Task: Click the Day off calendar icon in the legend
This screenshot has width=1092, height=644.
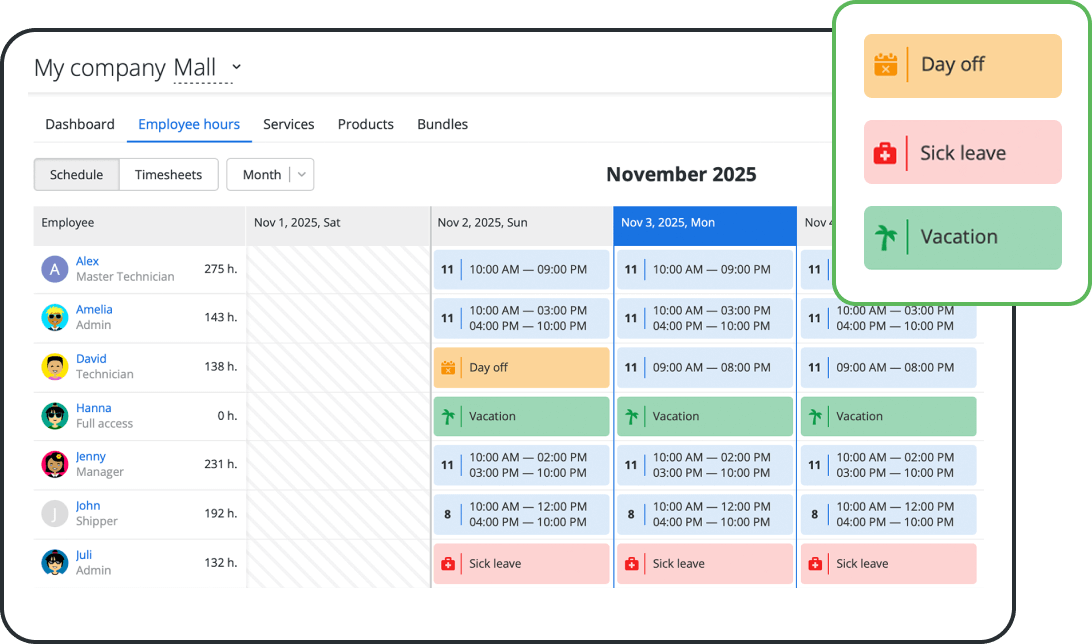Action: click(x=886, y=64)
